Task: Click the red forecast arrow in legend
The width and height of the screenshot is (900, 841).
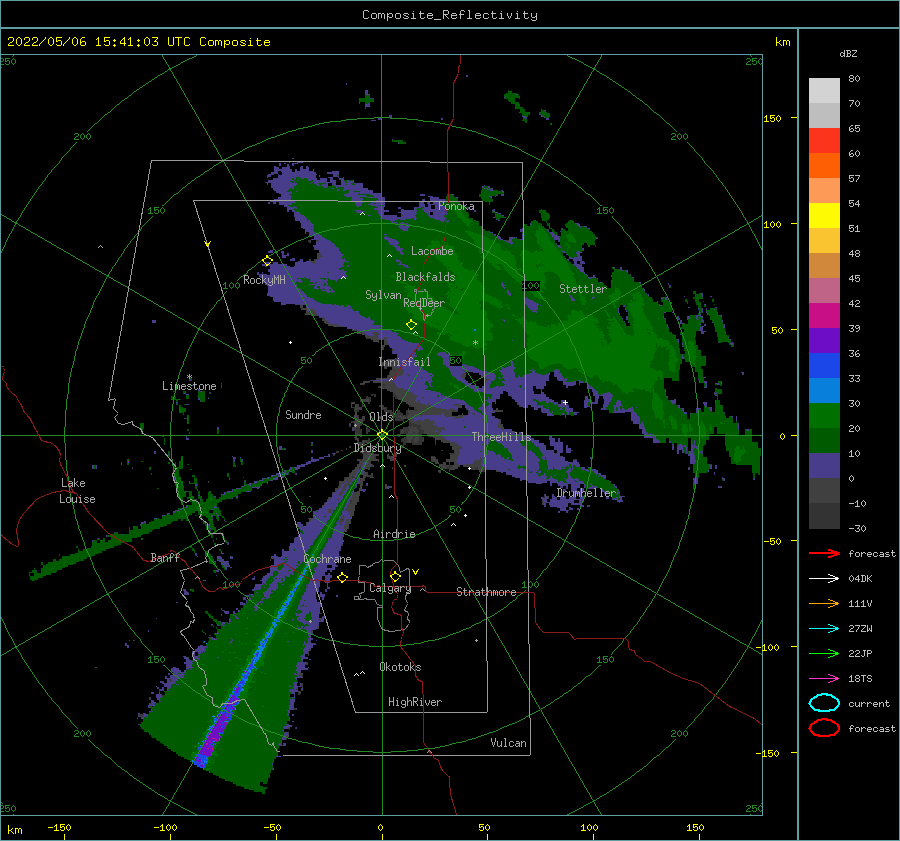Action: click(x=824, y=553)
